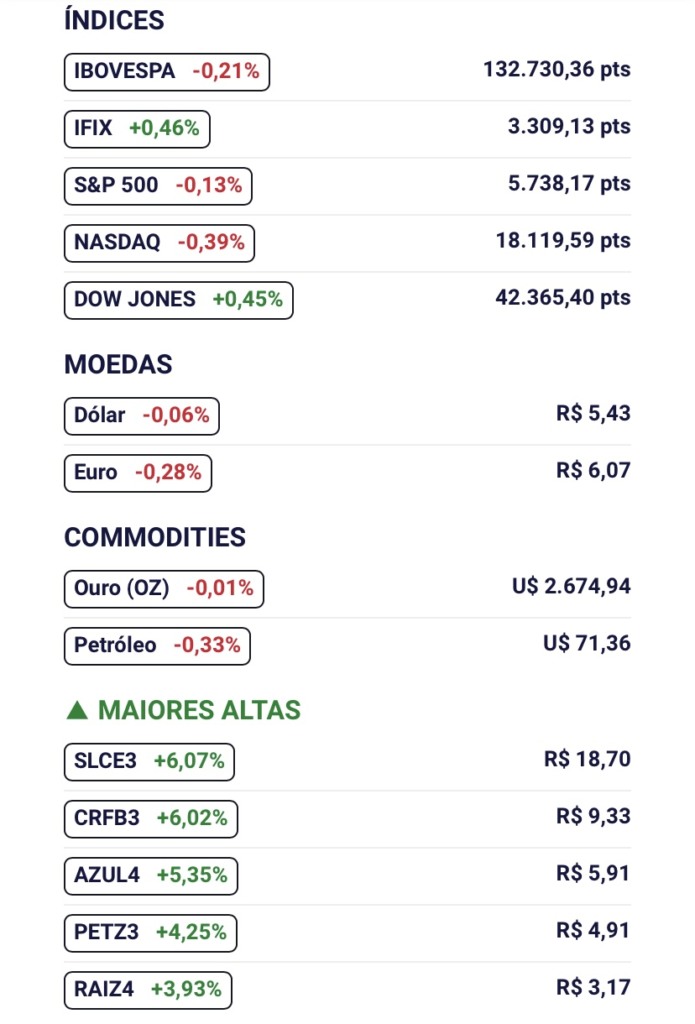
Task: Click the Dólar price R$ 5,43
Action: pyautogui.click(x=593, y=413)
